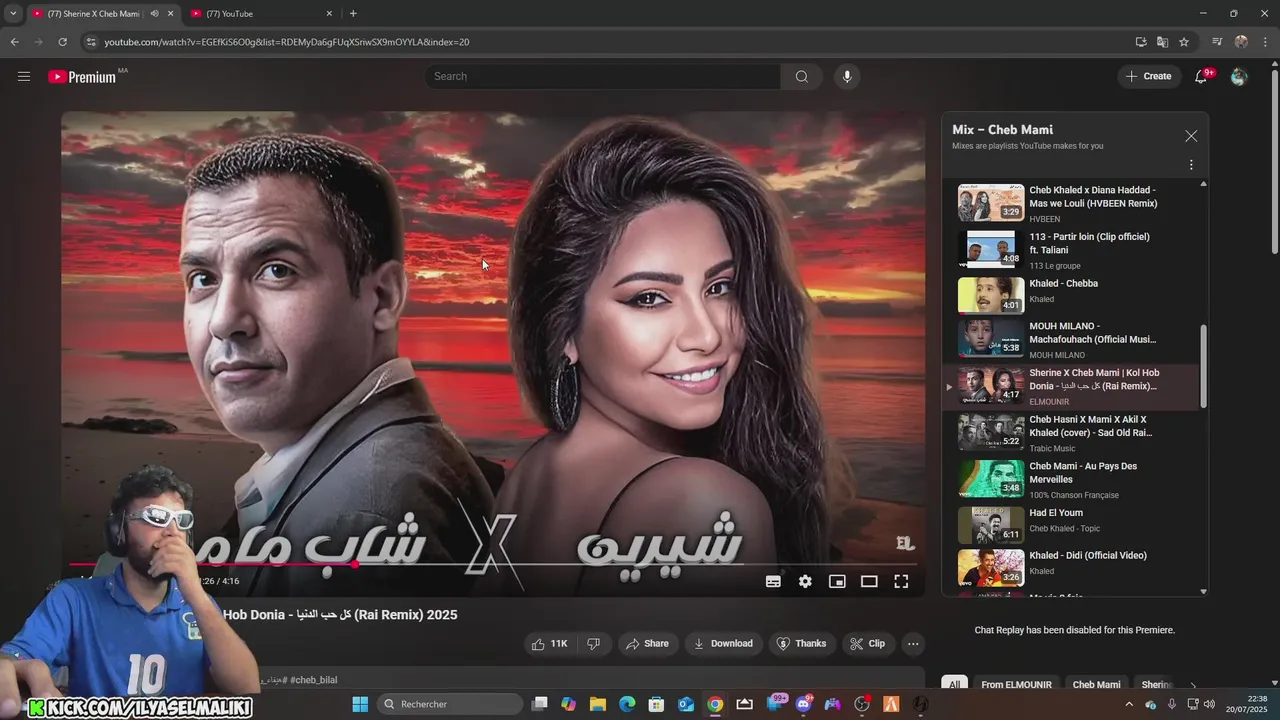Viewport: 1280px width, 720px height.
Task: Install YouTube app icon in address bar
Action: (1141, 42)
